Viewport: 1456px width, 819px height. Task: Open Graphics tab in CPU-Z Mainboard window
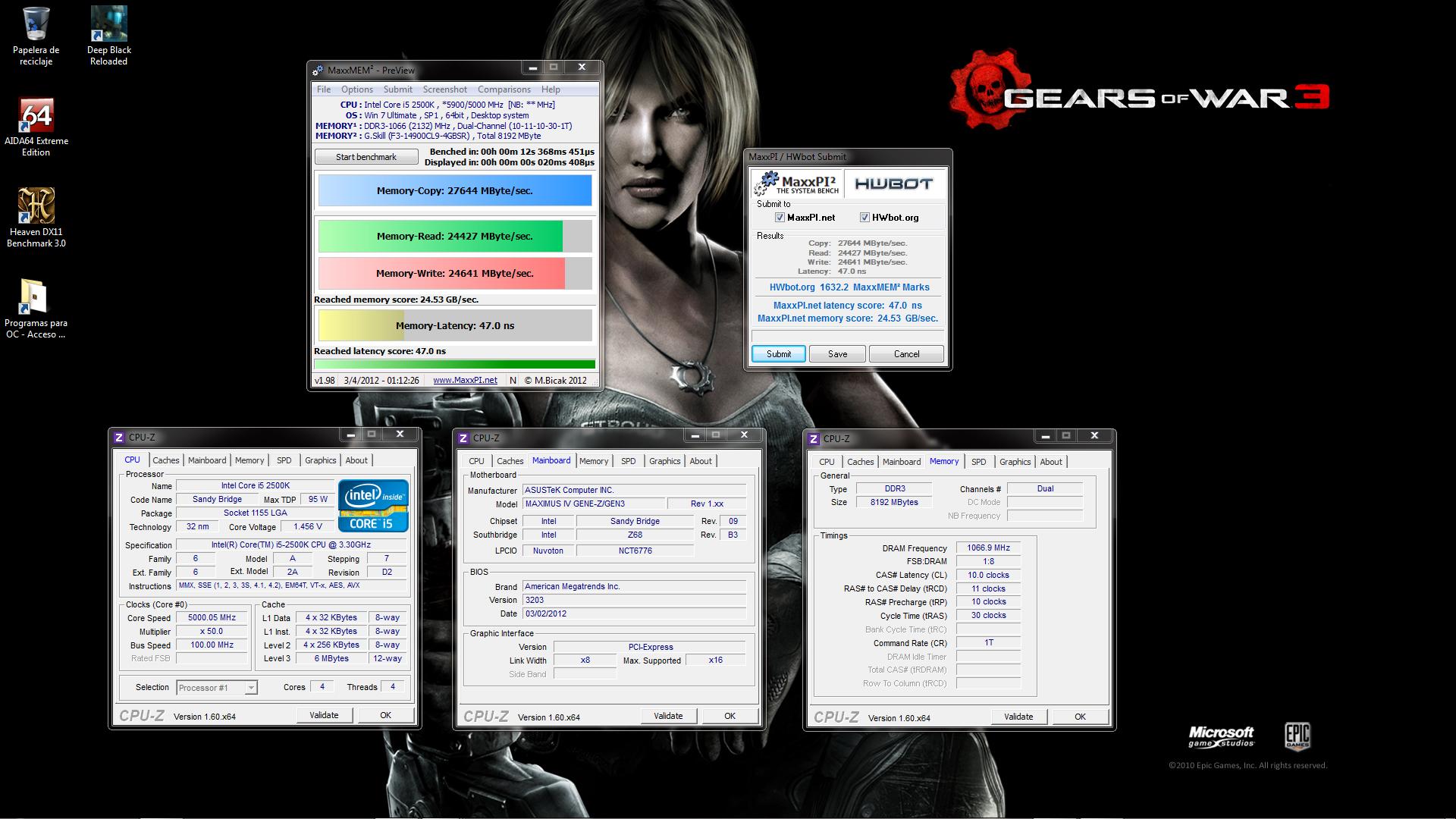point(665,461)
